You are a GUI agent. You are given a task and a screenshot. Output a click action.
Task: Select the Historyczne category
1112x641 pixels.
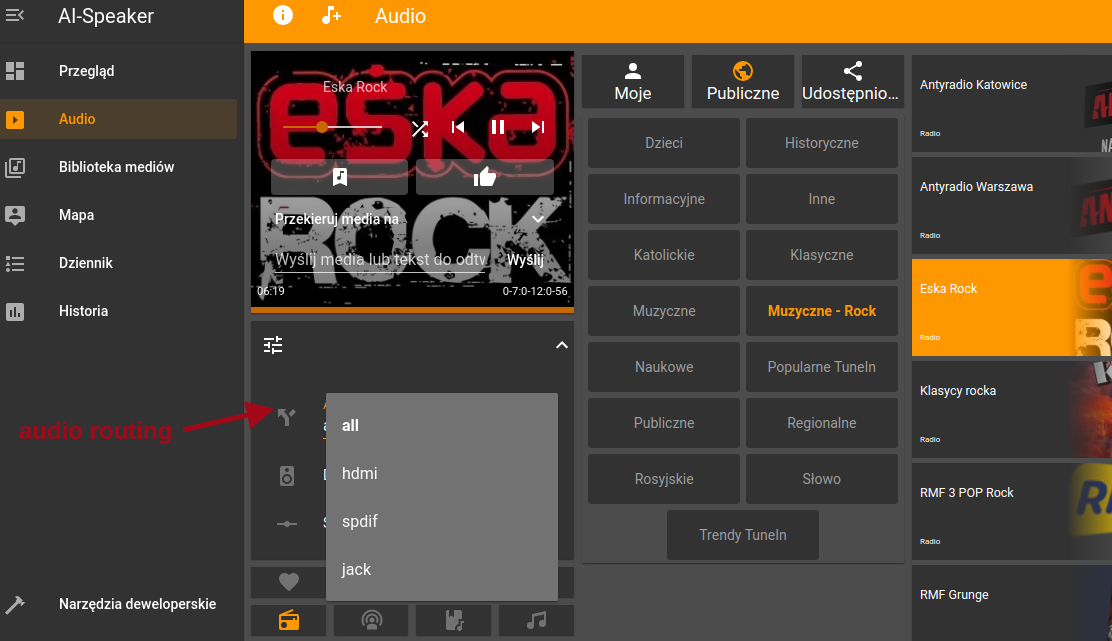822,143
